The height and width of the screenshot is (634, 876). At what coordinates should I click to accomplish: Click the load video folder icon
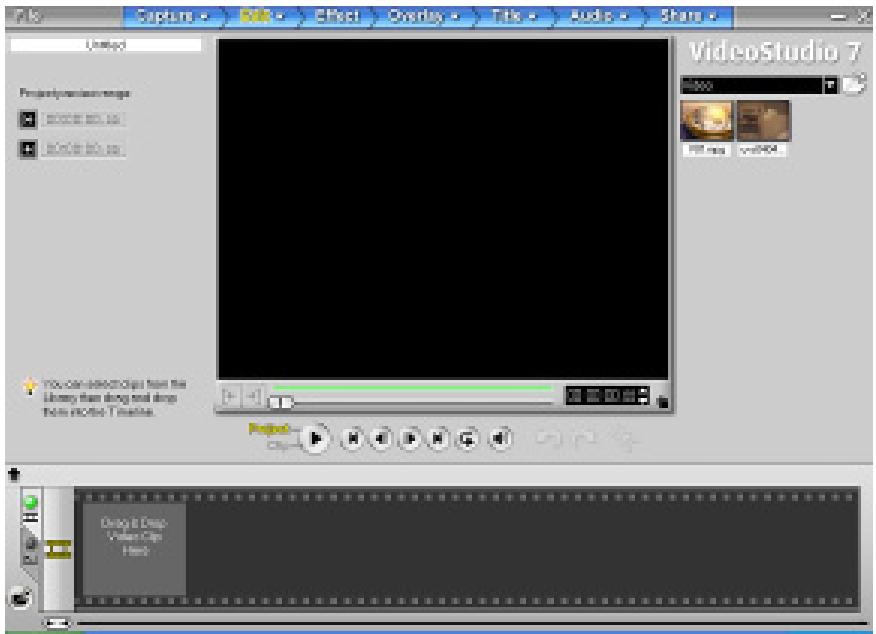point(854,85)
